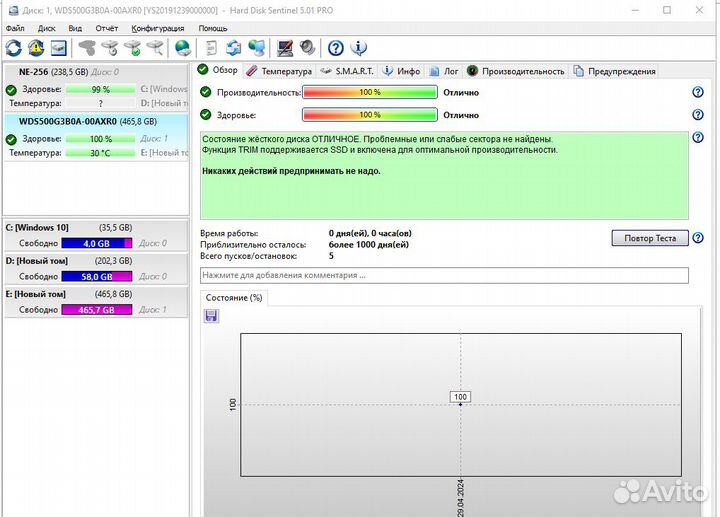
Task: Click the comment input field
Action: (x=444, y=275)
